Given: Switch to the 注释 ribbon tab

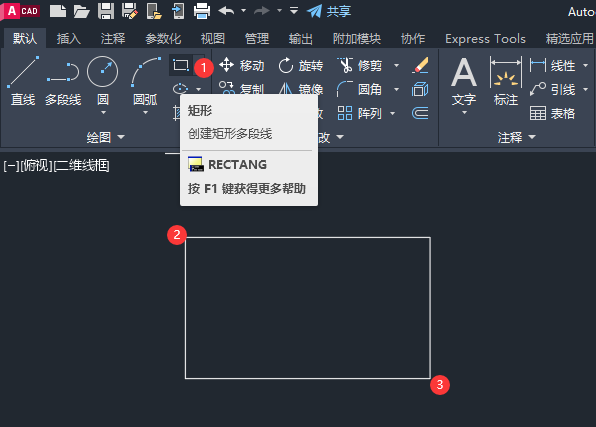Looking at the screenshot, I should click(x=113, y=38).
